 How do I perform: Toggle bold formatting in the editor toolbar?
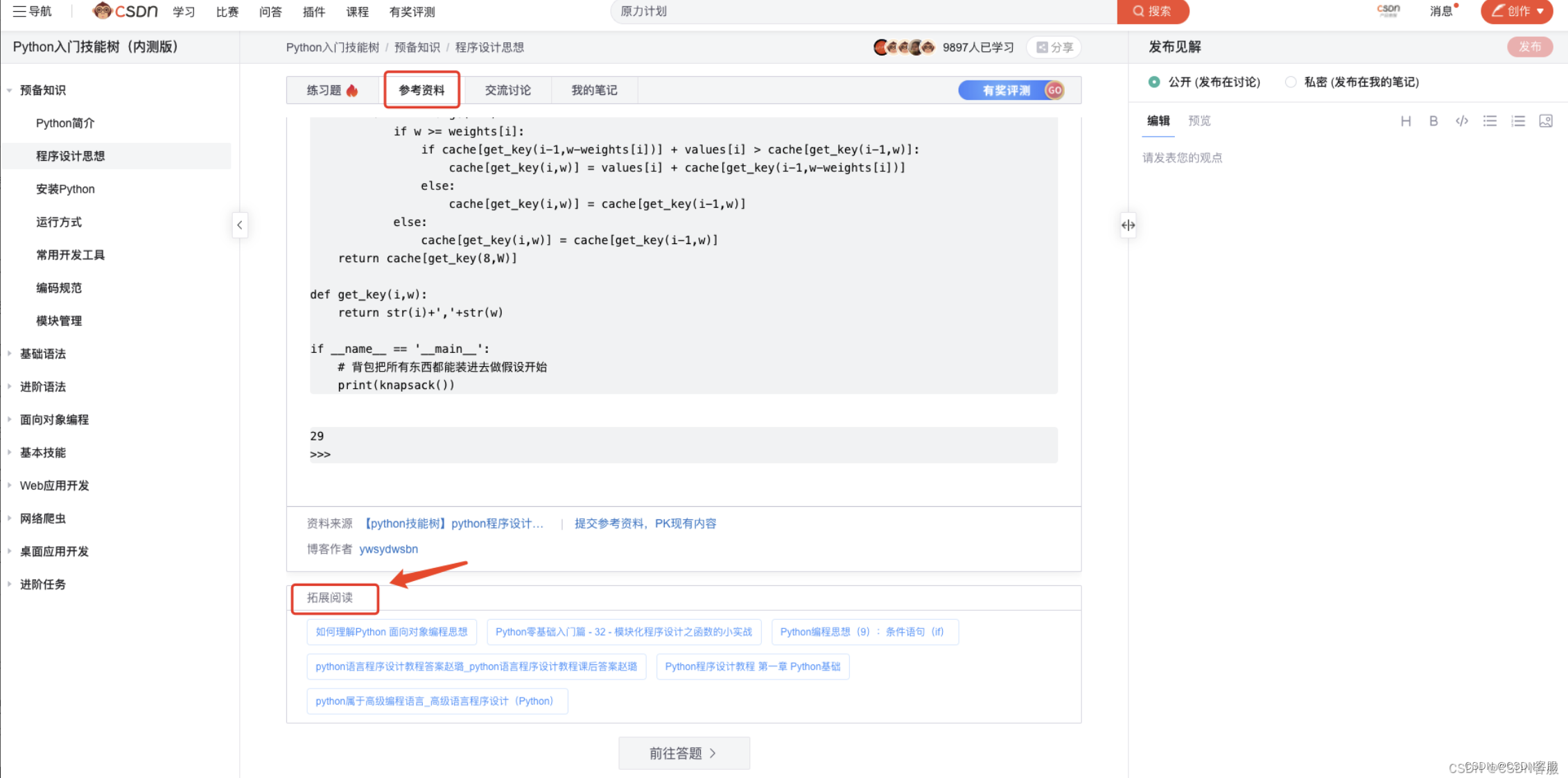(x=1434, y=121)
